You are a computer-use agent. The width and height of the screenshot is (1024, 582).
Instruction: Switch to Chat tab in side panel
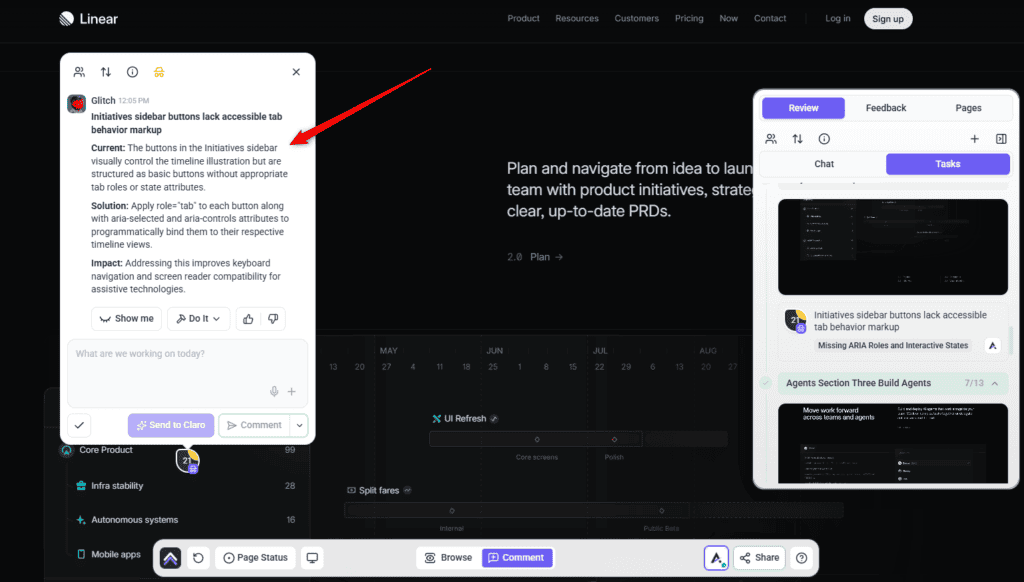point(824,164)
